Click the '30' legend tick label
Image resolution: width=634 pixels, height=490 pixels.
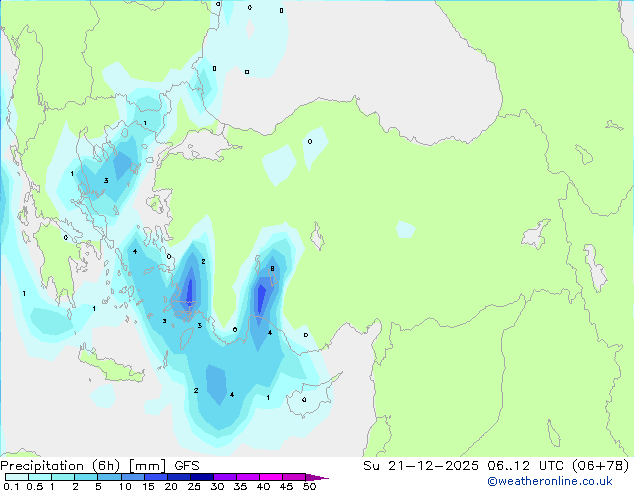tap(217, 486)
